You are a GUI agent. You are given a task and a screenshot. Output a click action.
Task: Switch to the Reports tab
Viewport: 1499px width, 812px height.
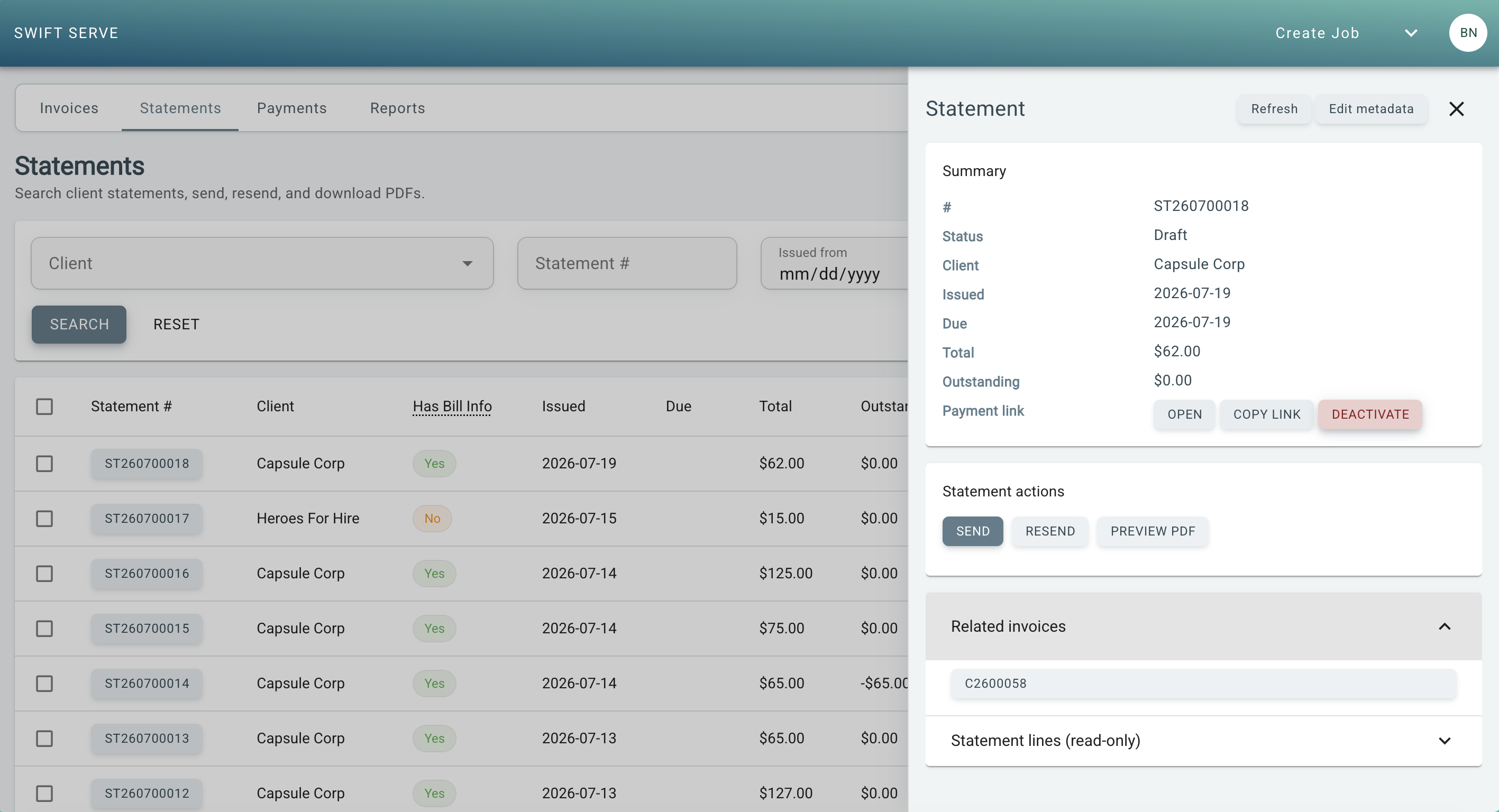[397, 108]
